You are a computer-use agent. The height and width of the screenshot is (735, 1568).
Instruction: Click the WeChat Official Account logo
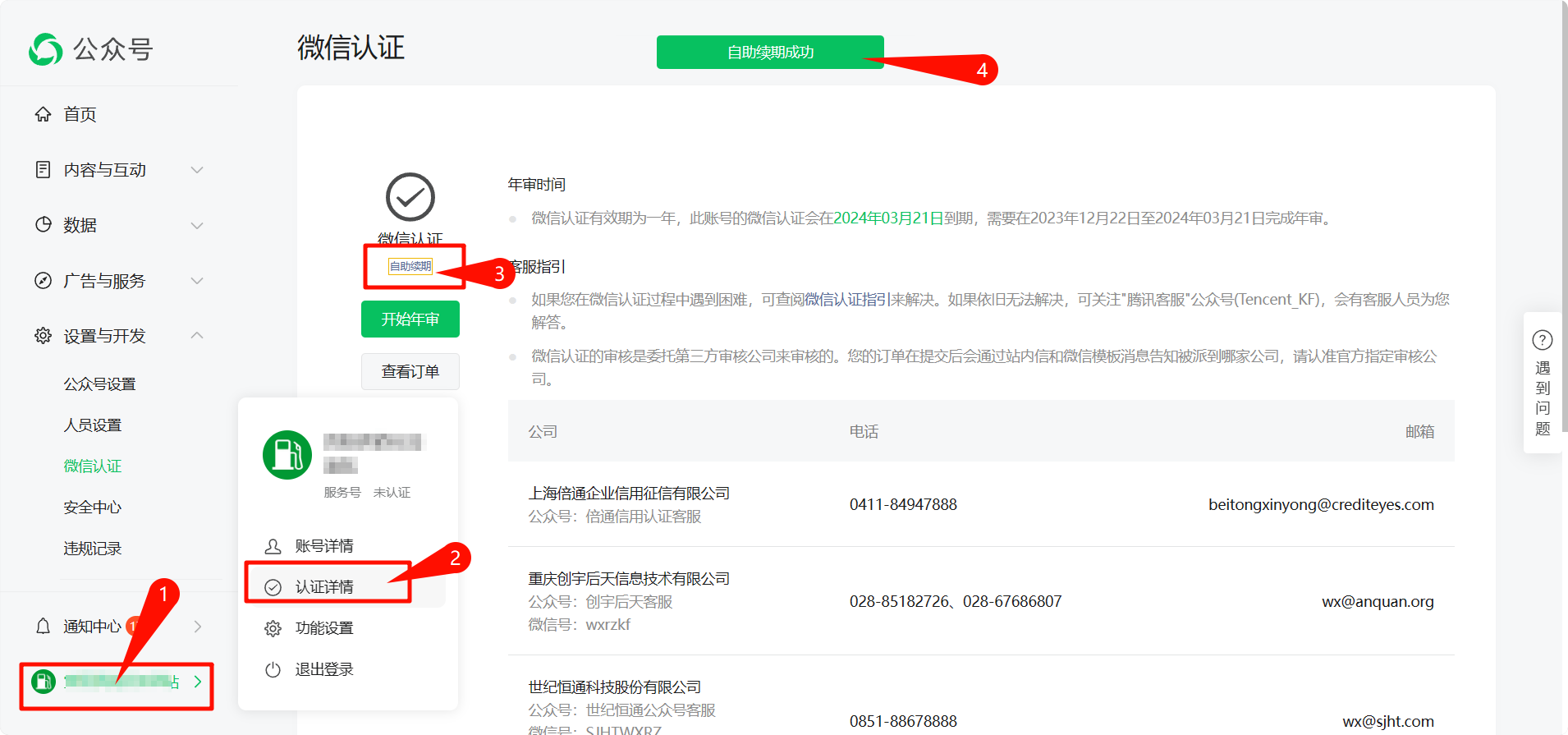(x=46, y=49)
